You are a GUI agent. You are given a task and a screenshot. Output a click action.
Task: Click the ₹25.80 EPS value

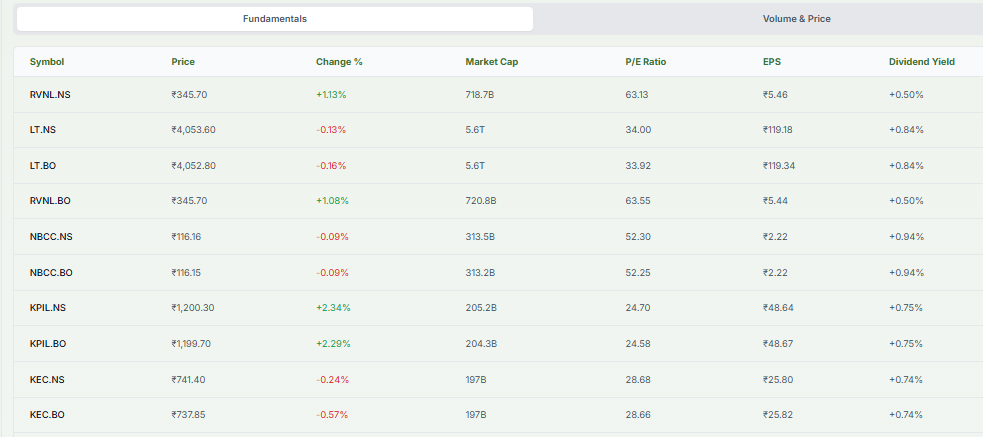pyautogui.click(x=778, y=379)
